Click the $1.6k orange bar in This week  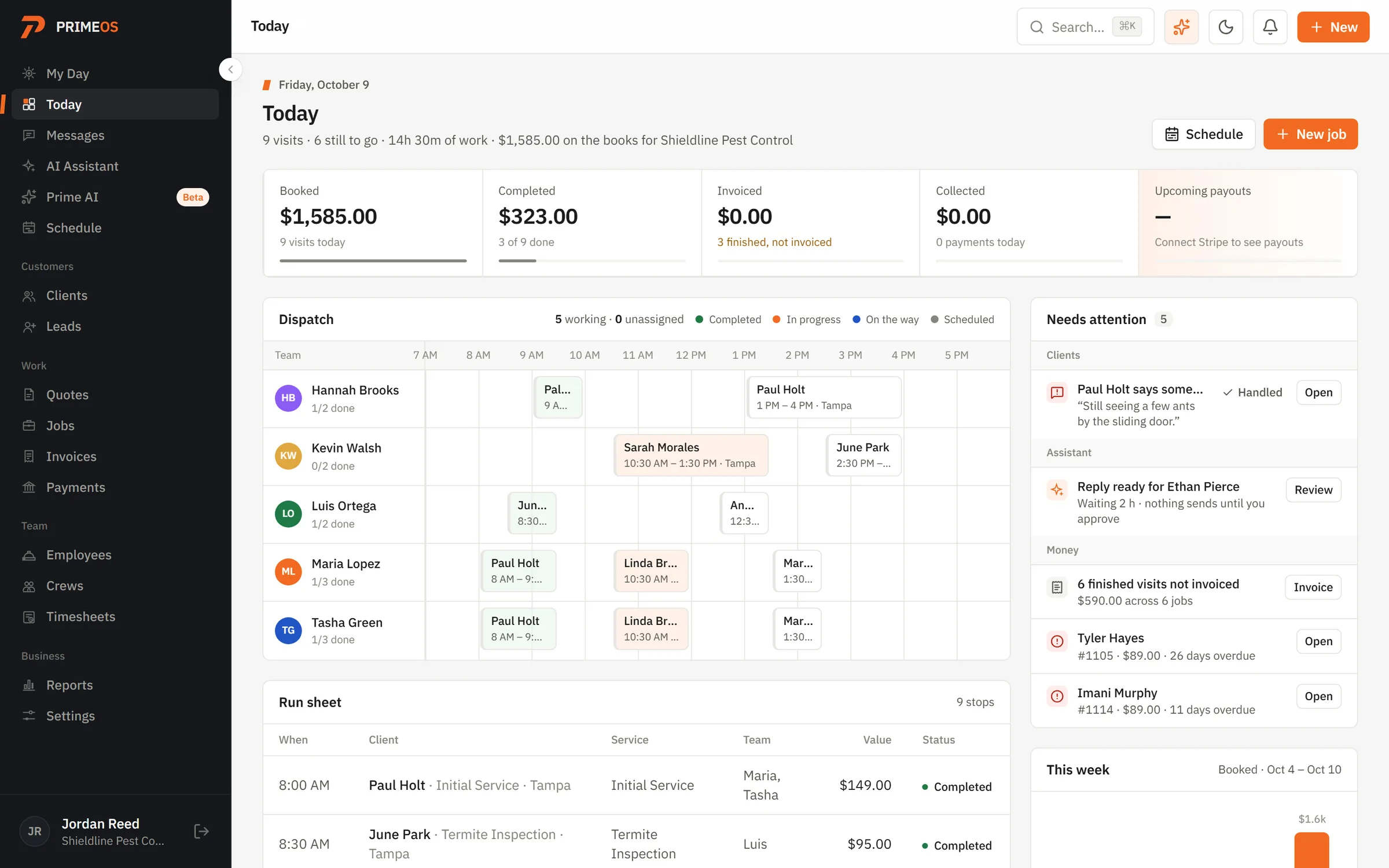(x=1311, y=850)
